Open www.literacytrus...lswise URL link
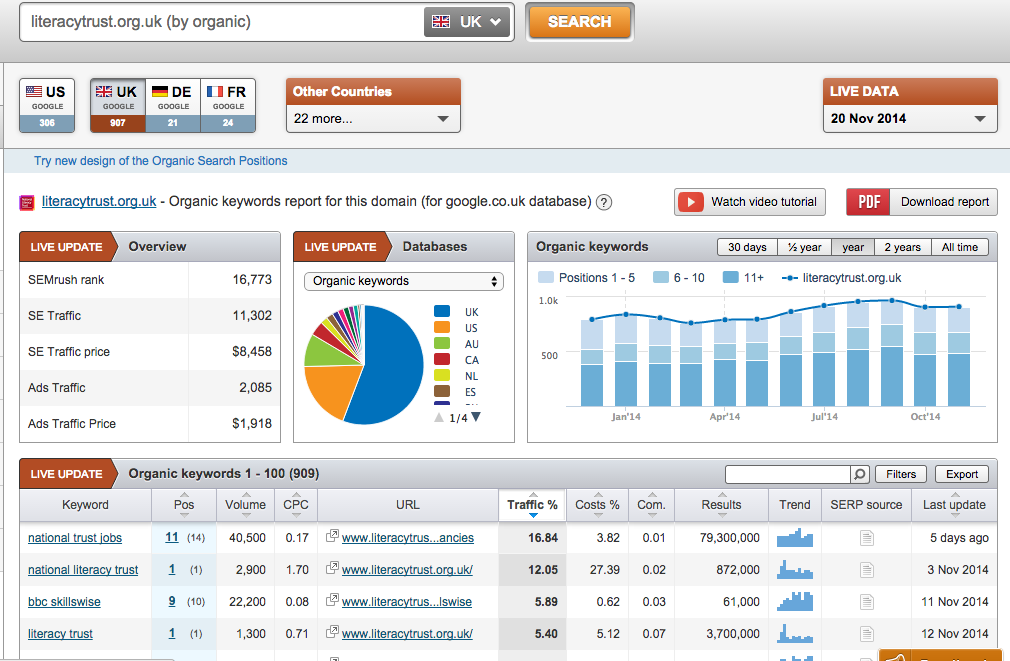1010x661 pixels. coord(406,602)
